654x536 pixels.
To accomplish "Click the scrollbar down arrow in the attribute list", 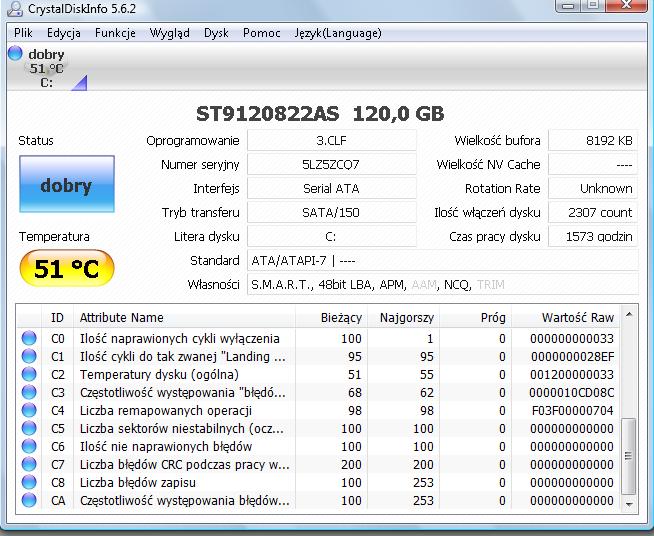I will 629,504.
